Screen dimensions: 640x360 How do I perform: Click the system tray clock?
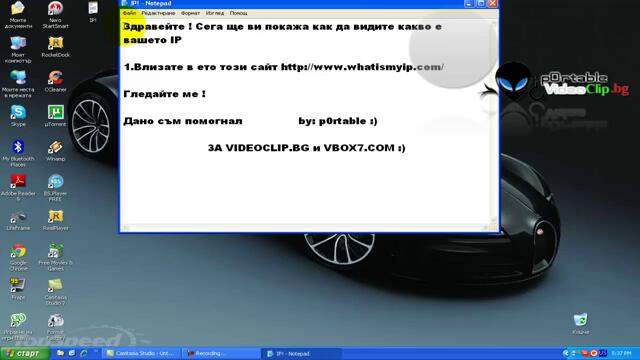(x=621, y=353)
